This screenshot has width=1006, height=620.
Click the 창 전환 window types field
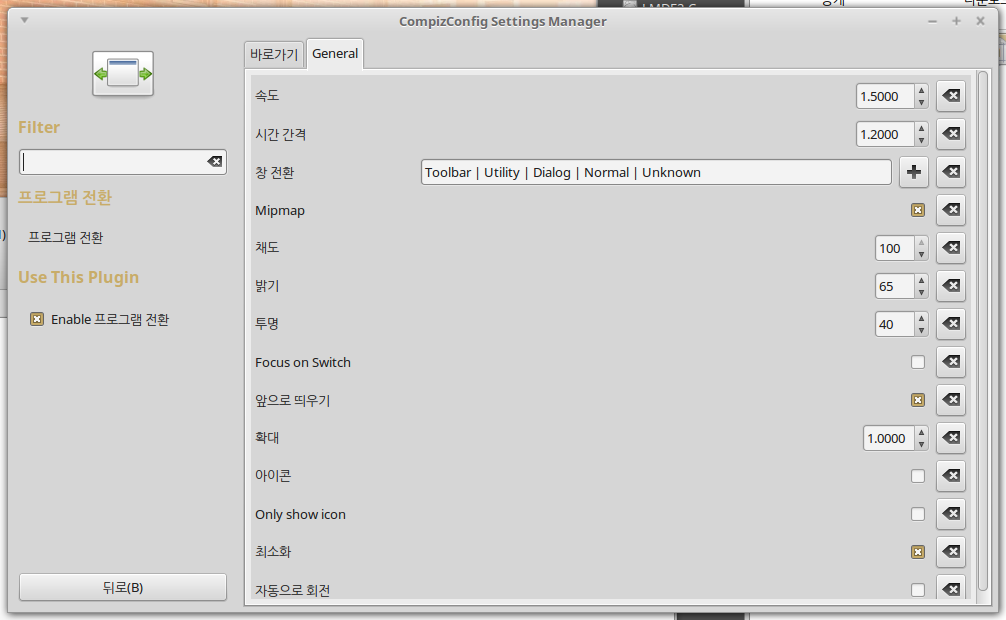[x=656, y=172]
